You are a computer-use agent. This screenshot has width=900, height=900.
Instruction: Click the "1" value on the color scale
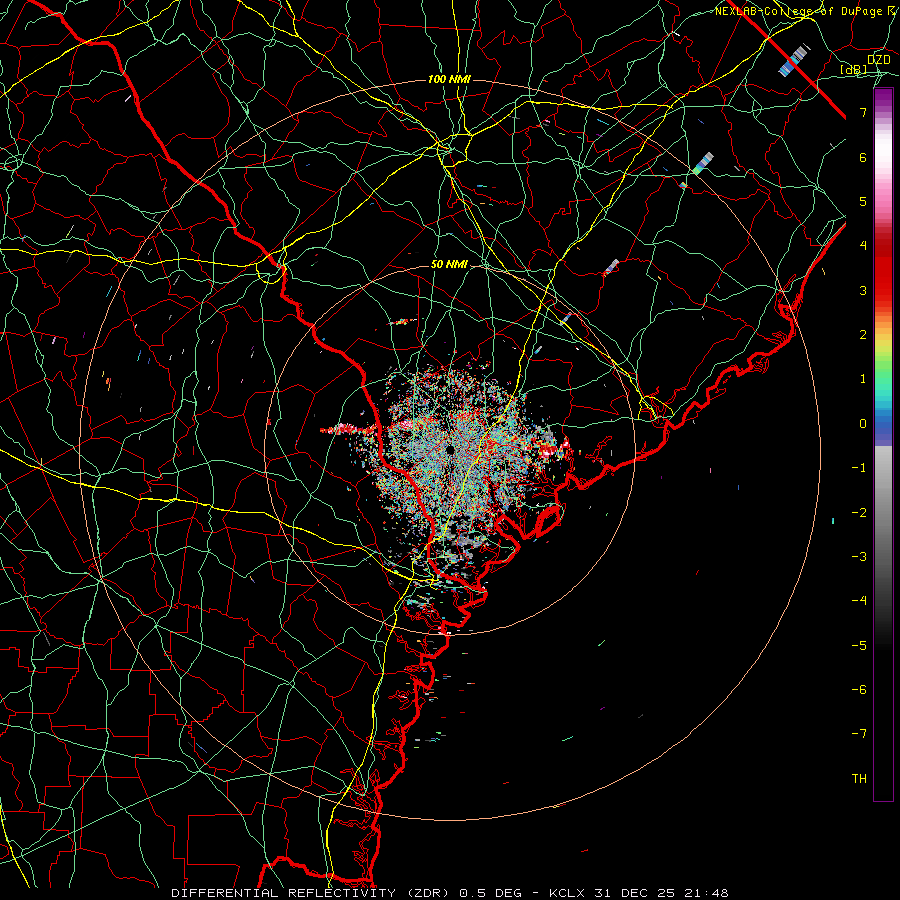pos(863,379)
